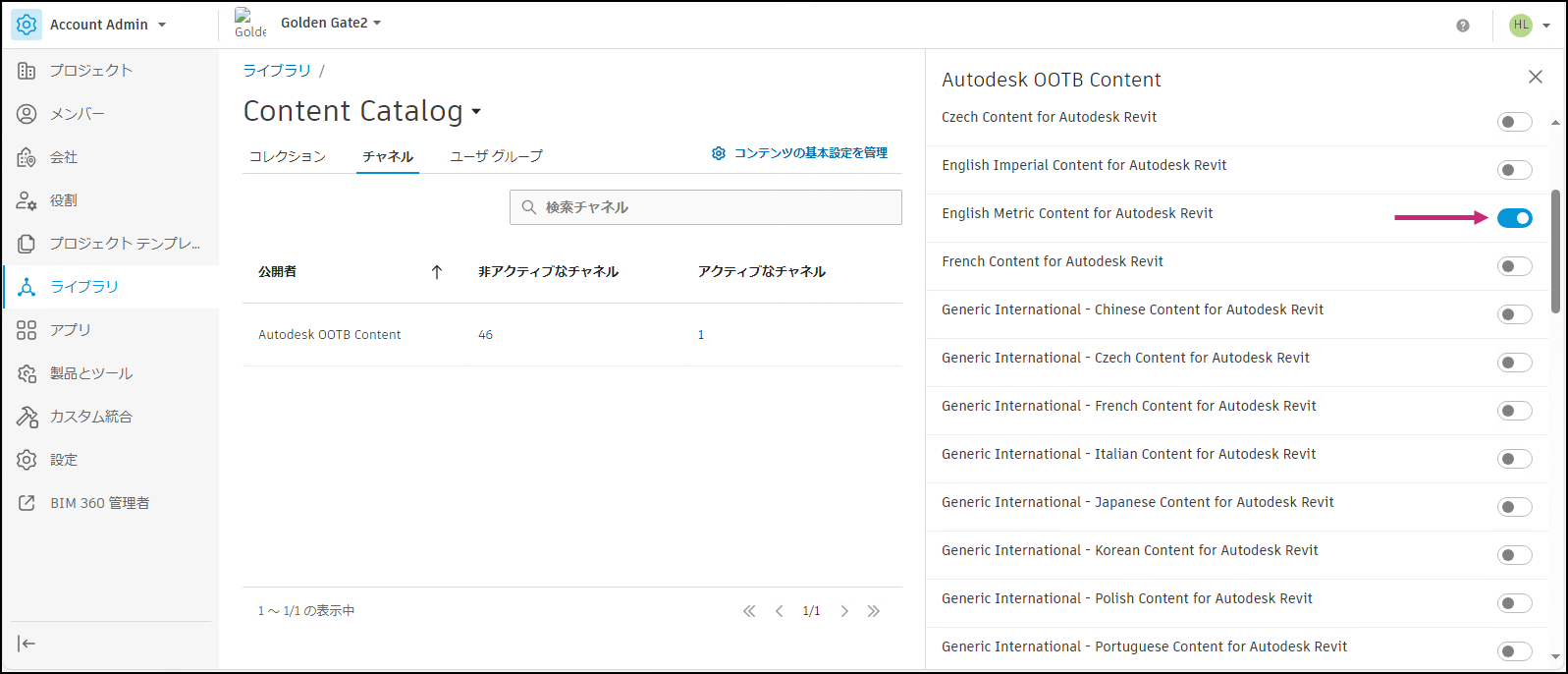1568x674 pixels.
Task: Open the Content Catalog title dropdown
Action: point(476,112)
